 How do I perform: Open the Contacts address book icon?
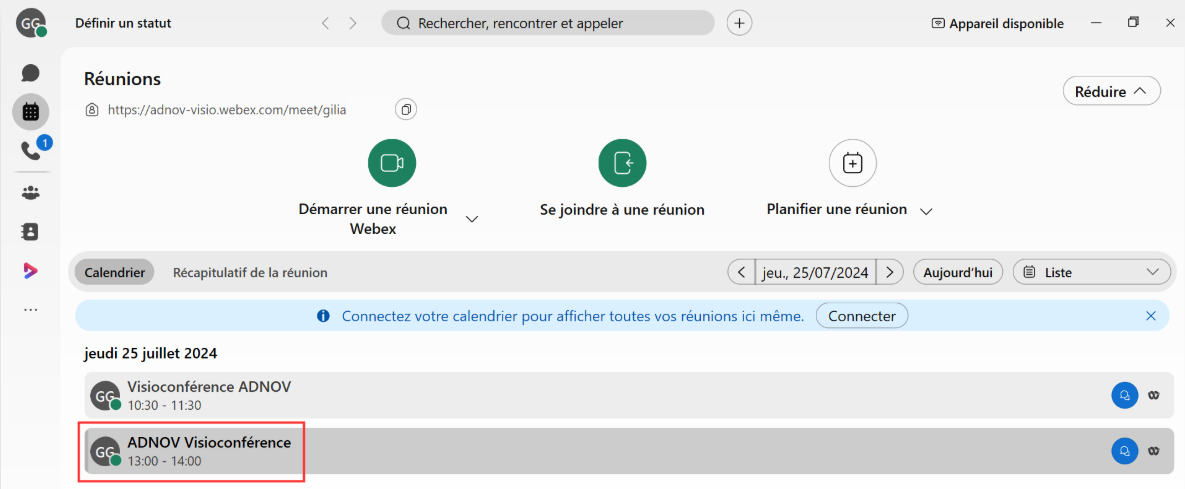tap(30, 232)
